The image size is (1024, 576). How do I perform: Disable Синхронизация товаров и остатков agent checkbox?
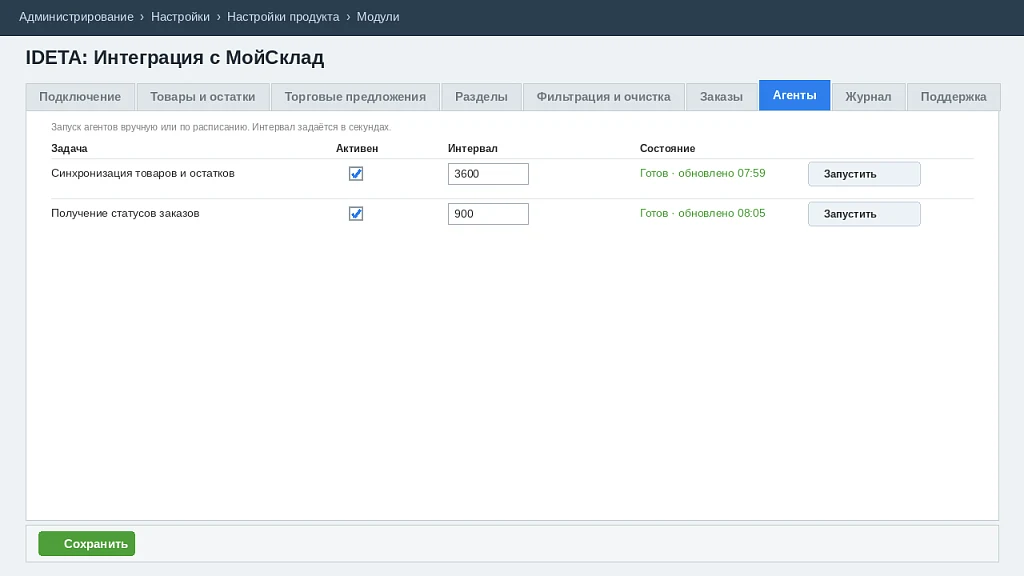[356, 174]
